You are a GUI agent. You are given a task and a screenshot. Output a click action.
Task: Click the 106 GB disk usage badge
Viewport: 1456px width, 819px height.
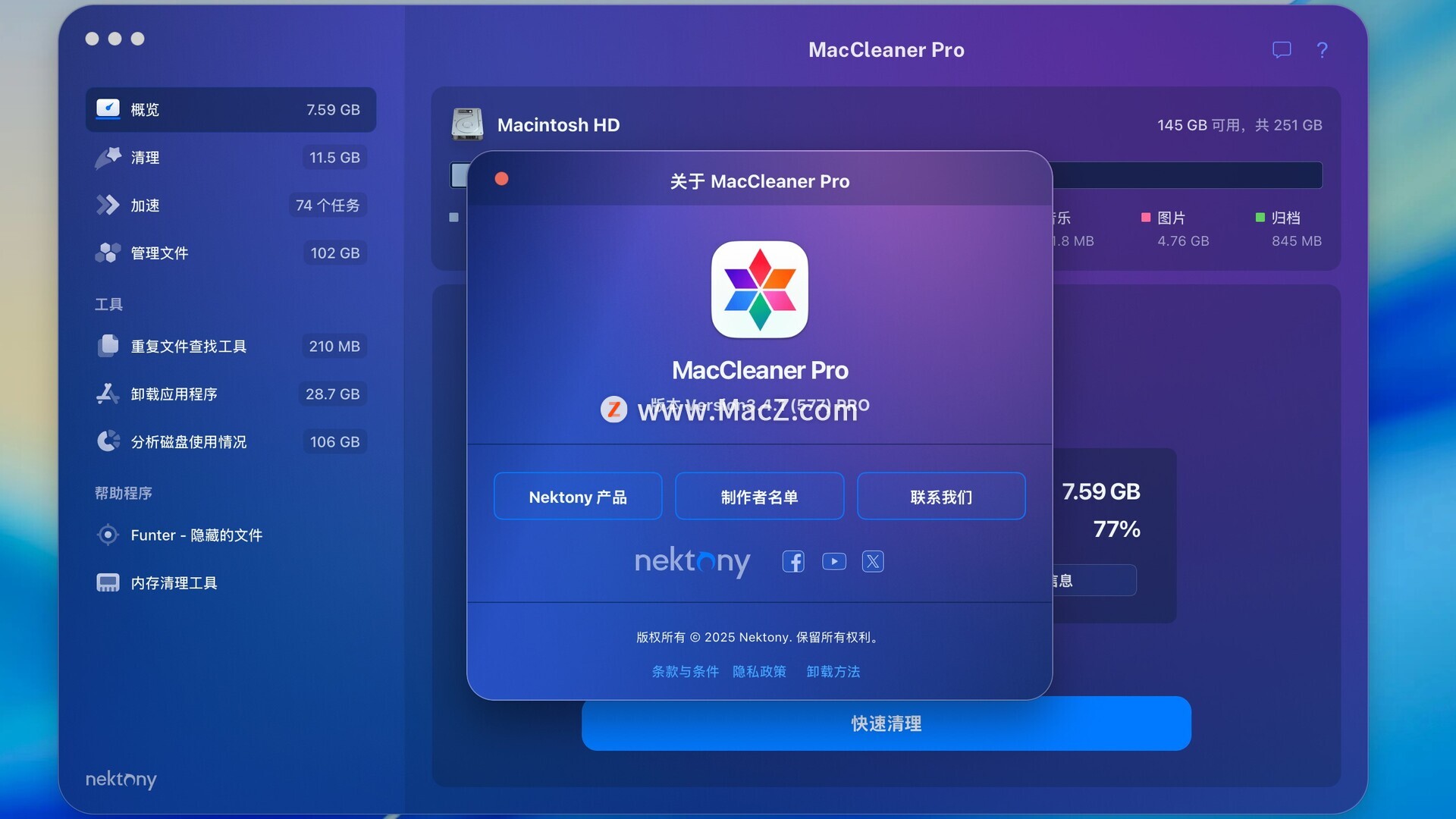(334, 441)
